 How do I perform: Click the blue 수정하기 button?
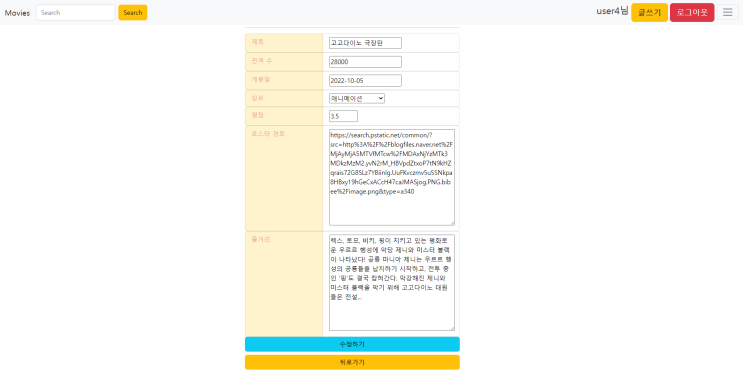pyautogui.click(x=352, y=344)
